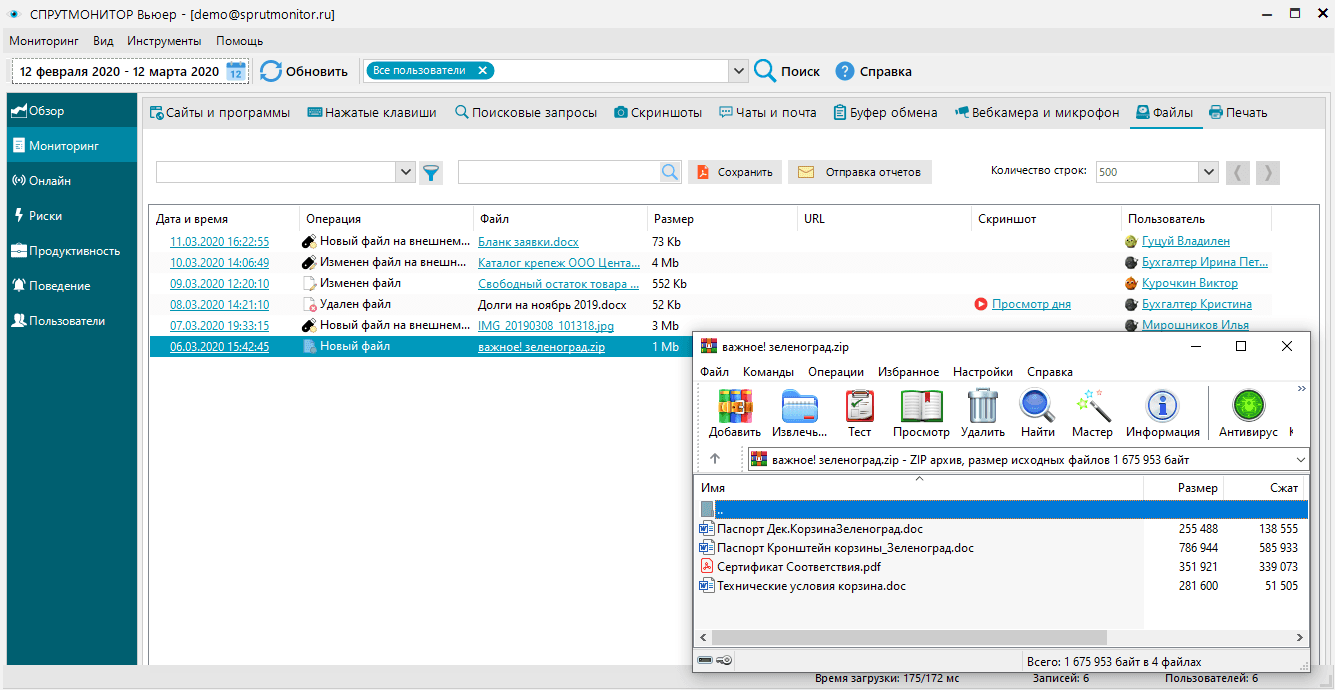The image size is (1335, 690).
Task: Click the magnifier icon in search field
Action: pos(670,172)
